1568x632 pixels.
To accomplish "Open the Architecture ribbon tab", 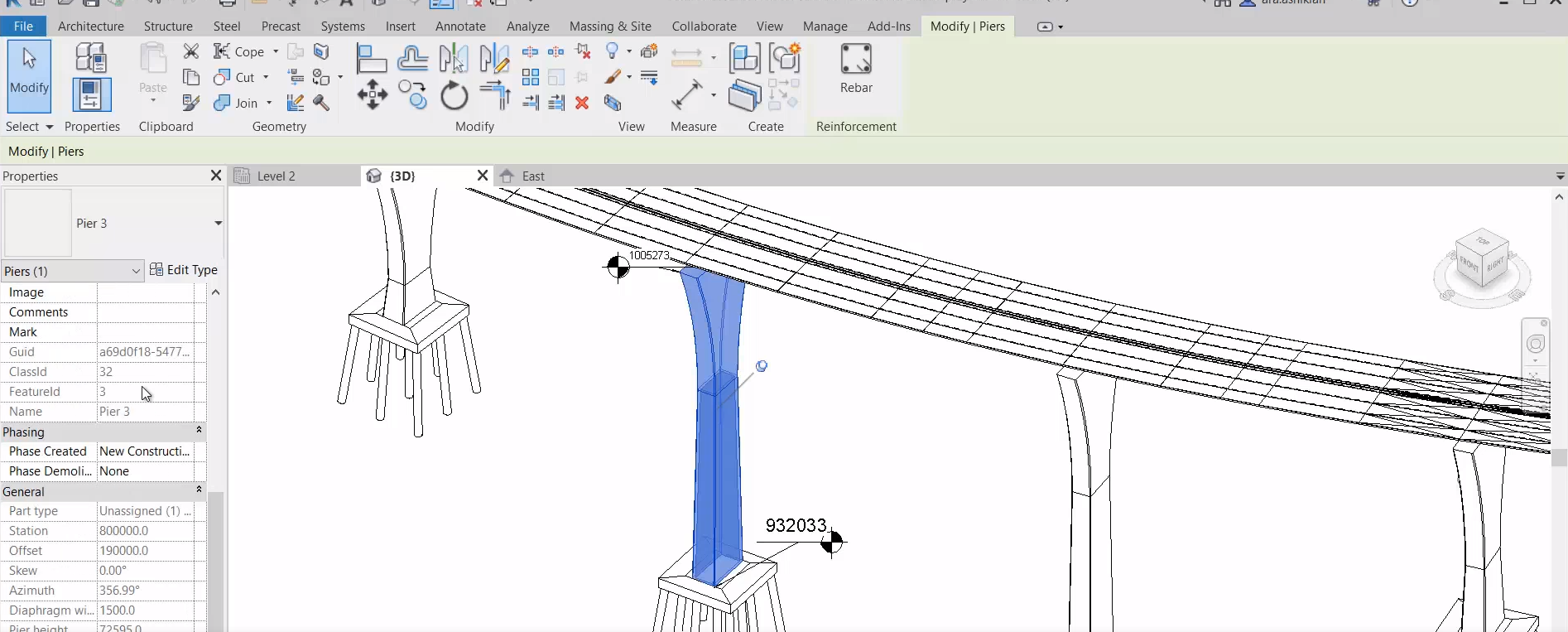I will (90, 27).
